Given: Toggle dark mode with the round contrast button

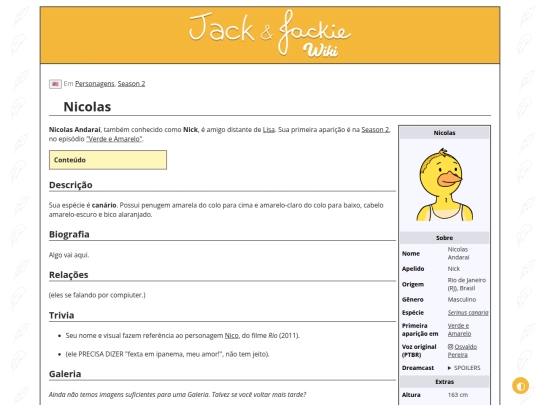Looking at the screenshot, I should pos(520,386).
